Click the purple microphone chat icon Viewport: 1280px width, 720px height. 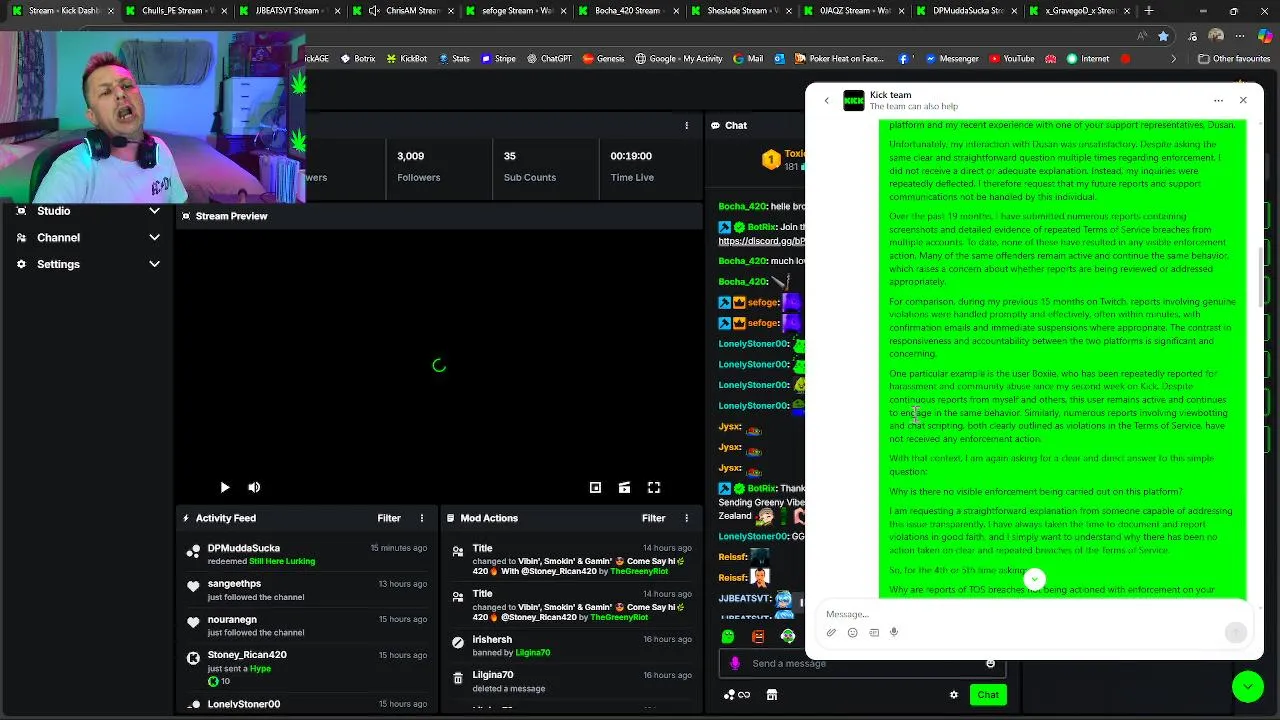click(x=735, y=663)
